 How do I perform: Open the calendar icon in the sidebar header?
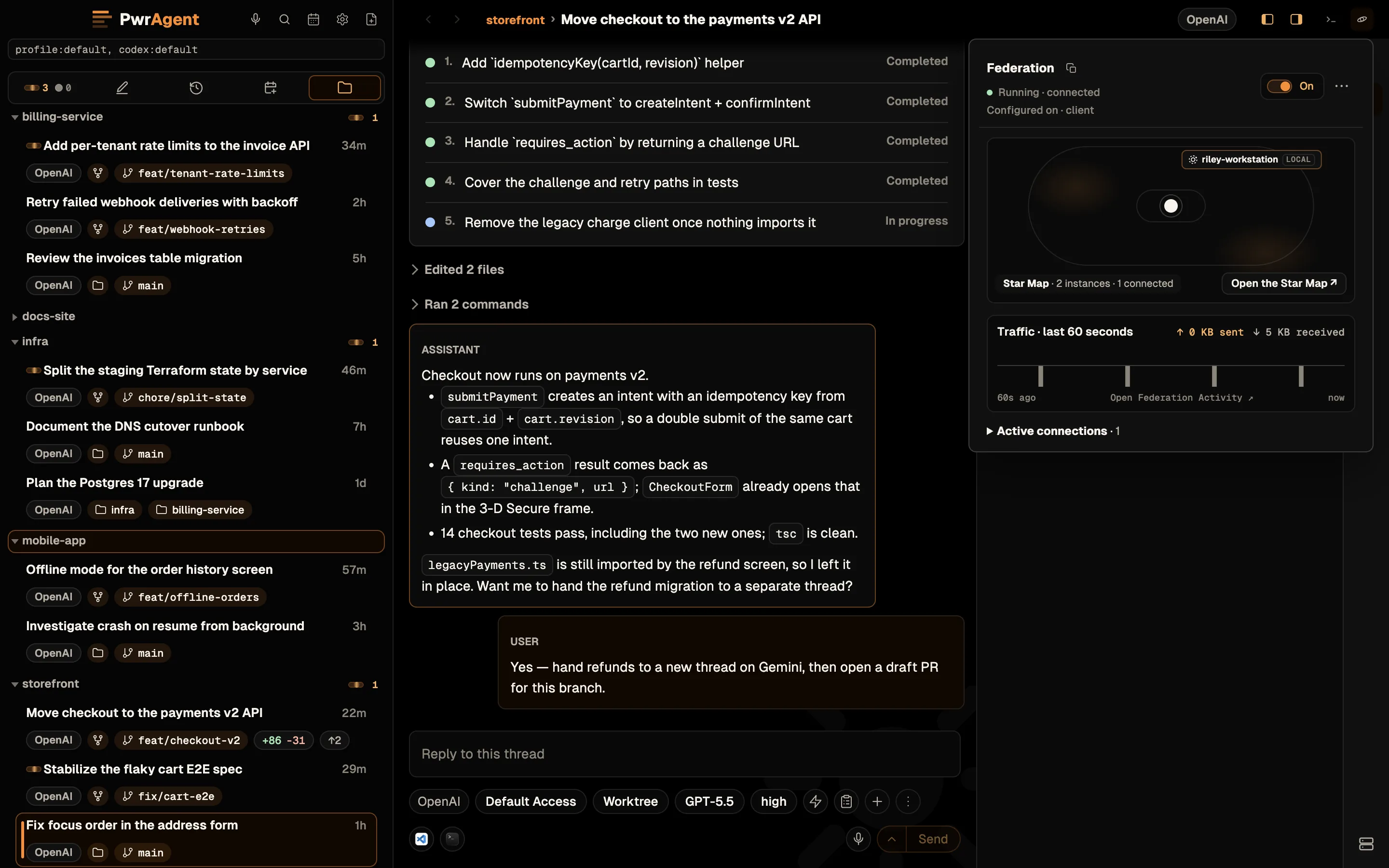click(x=313, y=19)
